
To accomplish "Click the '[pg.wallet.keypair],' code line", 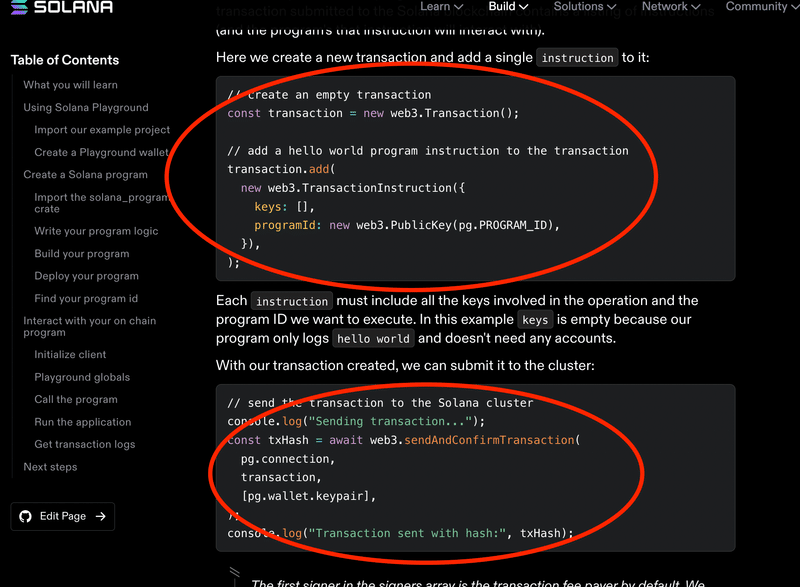I will pyautogui.click(x=308, y=496).
